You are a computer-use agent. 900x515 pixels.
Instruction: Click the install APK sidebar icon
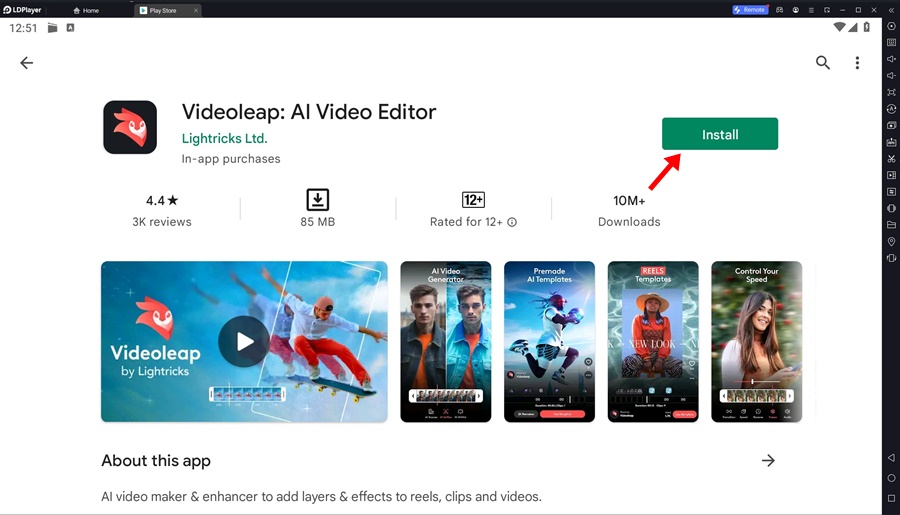pyautogui.click(x=891, y=142)
